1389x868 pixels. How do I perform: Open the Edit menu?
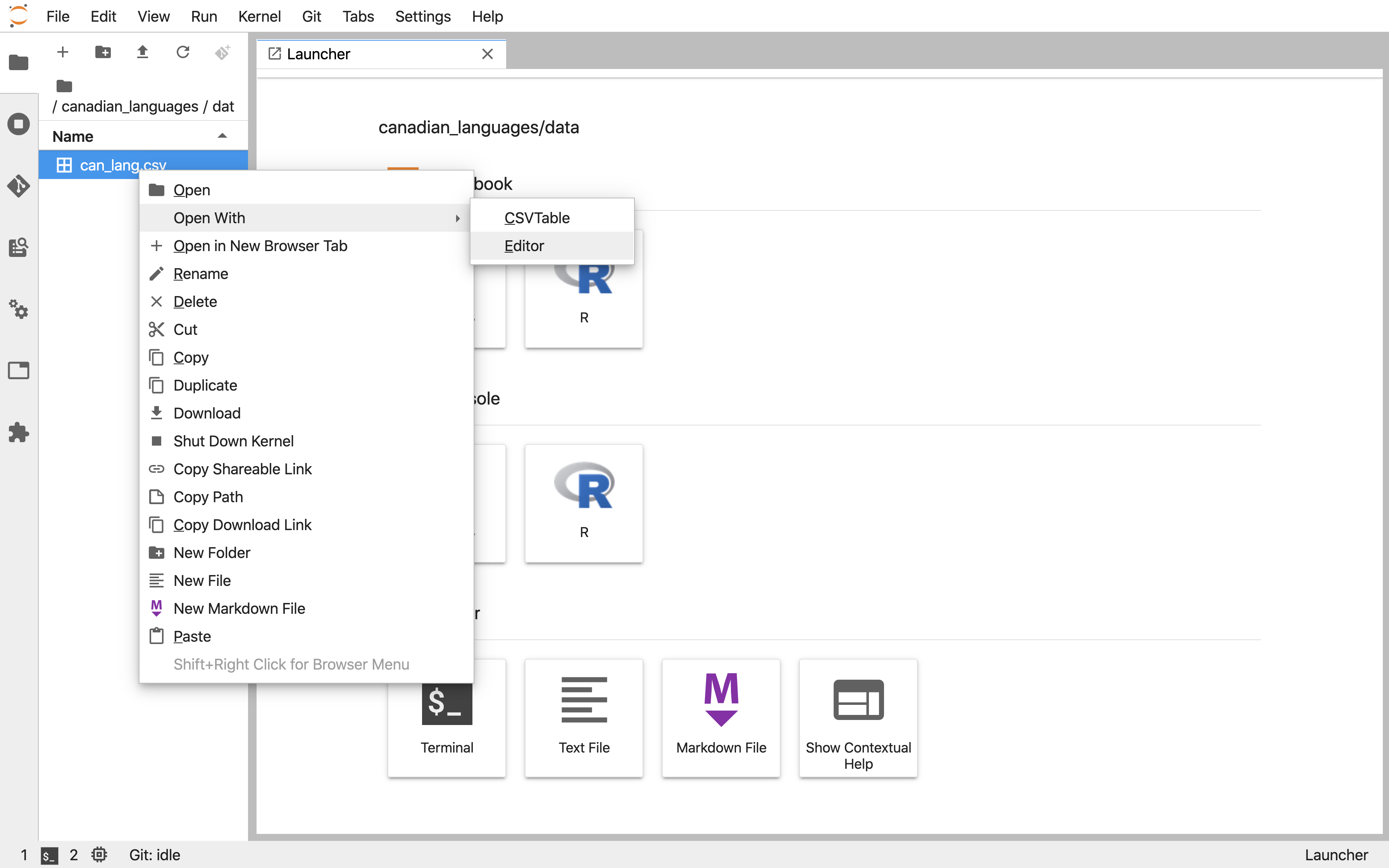103,16
